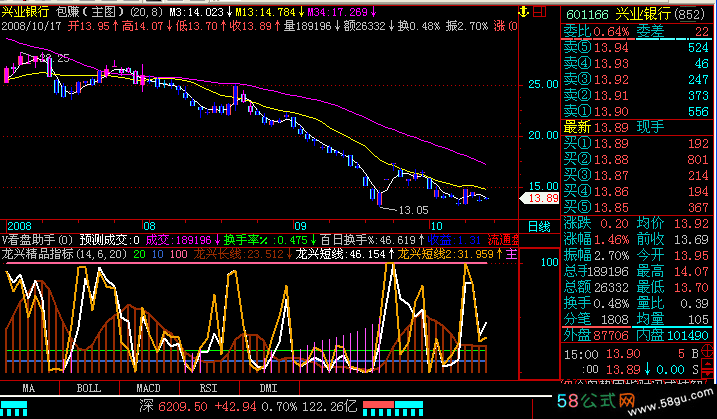Click the M13:14.784 yellow average label
This screenshot has width=717, height=419.
(269, 12)
